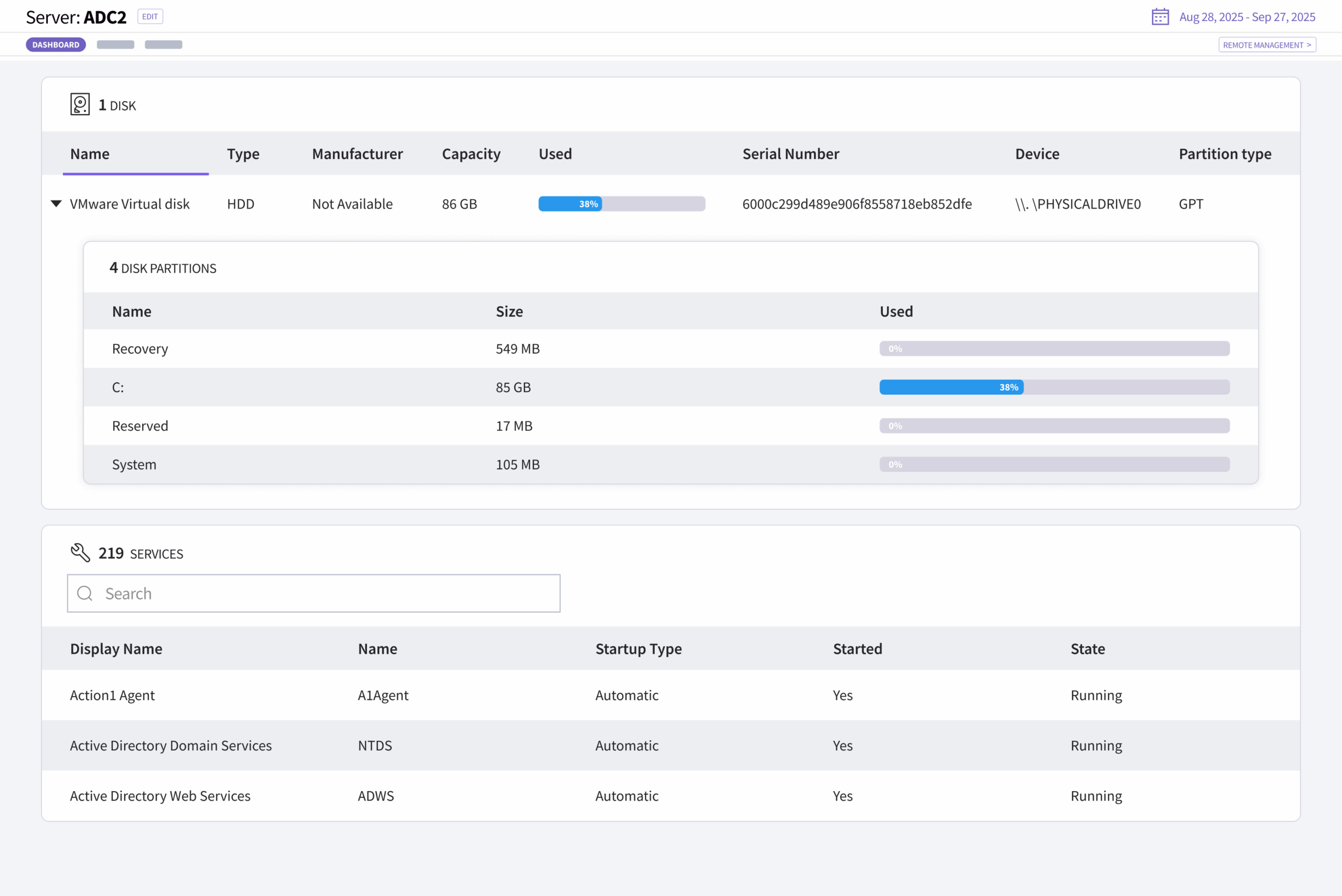Open the calendar date picker icon
1342x896 pixels.
1159,17
